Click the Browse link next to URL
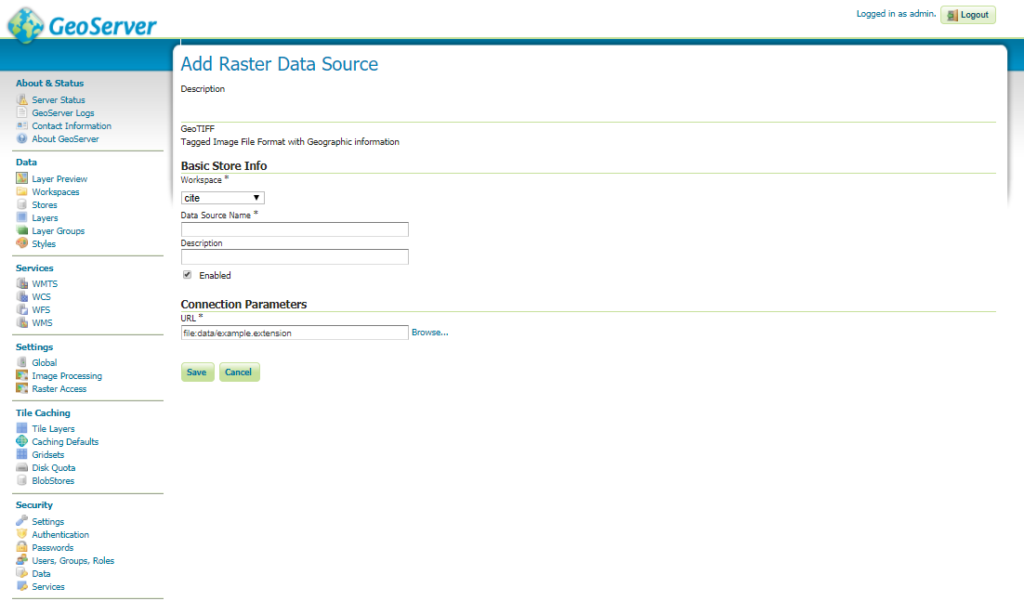Screen dimensions: 1024x601 pos(429,332)
